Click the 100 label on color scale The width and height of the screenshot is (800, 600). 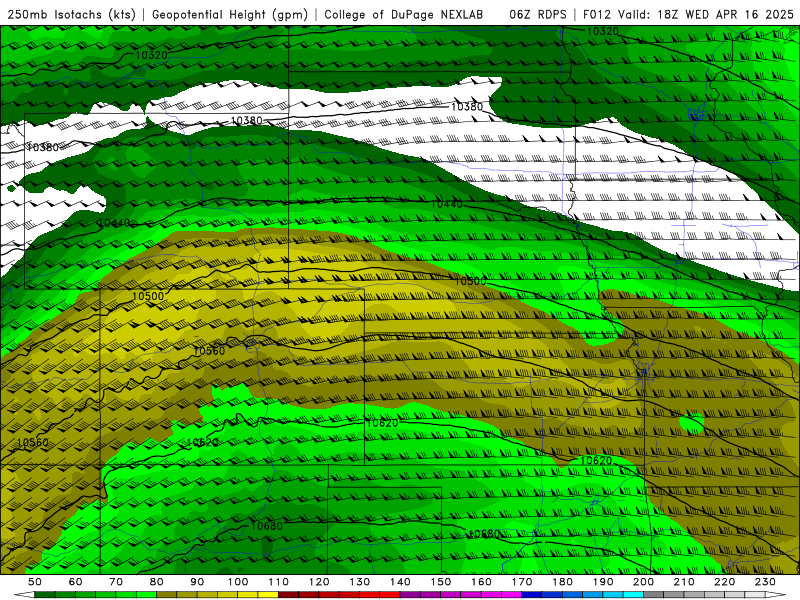[238, 582]
